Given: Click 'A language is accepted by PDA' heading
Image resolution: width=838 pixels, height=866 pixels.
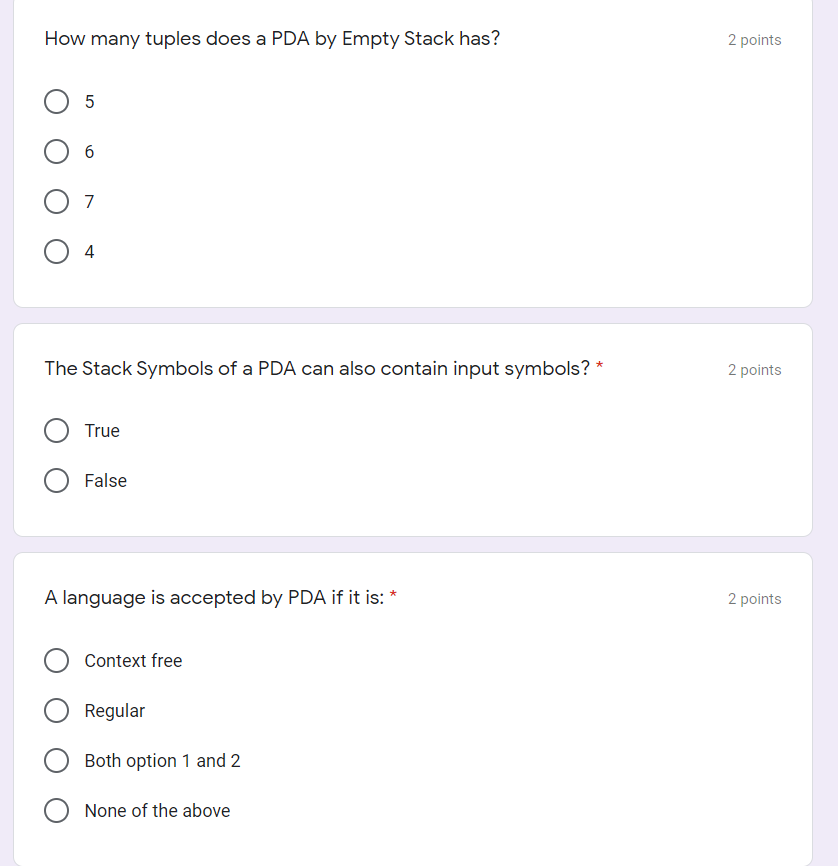Looking at the screenshot, I should (214, 598).
